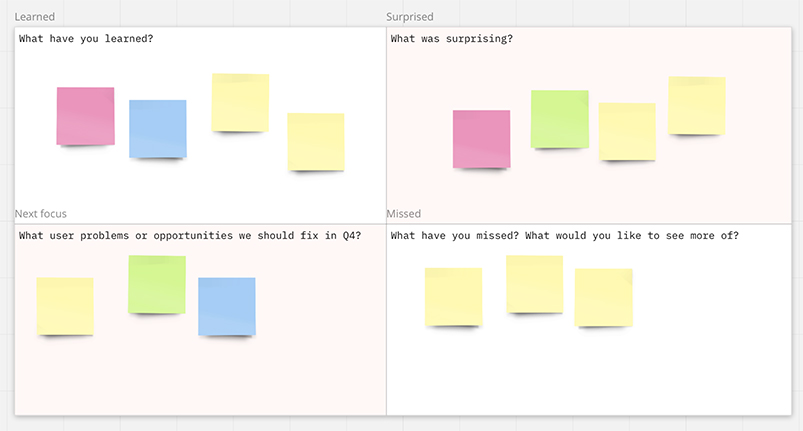Pick the blue sticky note in Next focus frame
This screenshot has width=803, height=431.
click(x=227, y=306)
